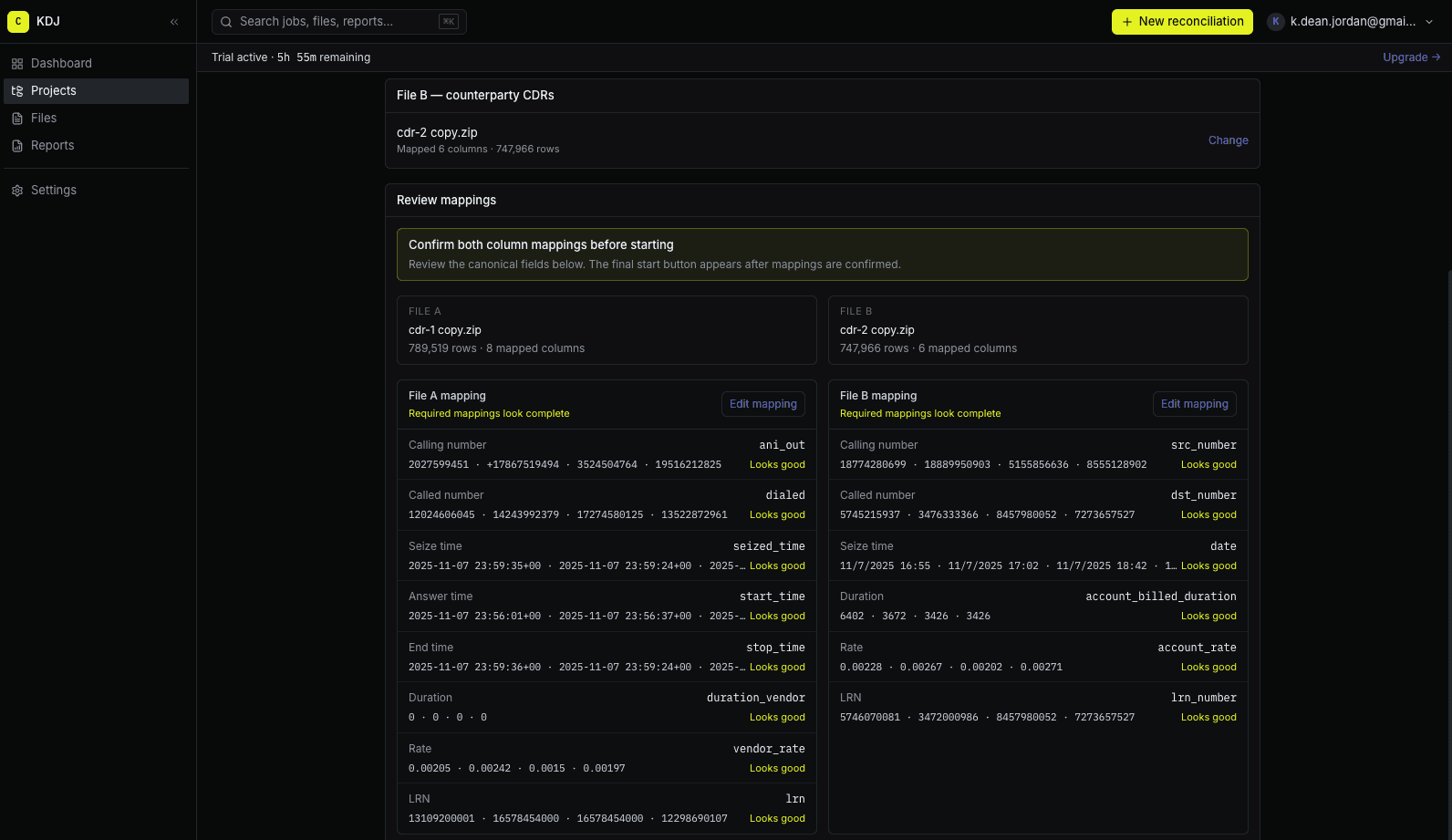Click the src_number column name
Image resolution: width=1452 pixels, height=840 pixels.
(1204, 445)
